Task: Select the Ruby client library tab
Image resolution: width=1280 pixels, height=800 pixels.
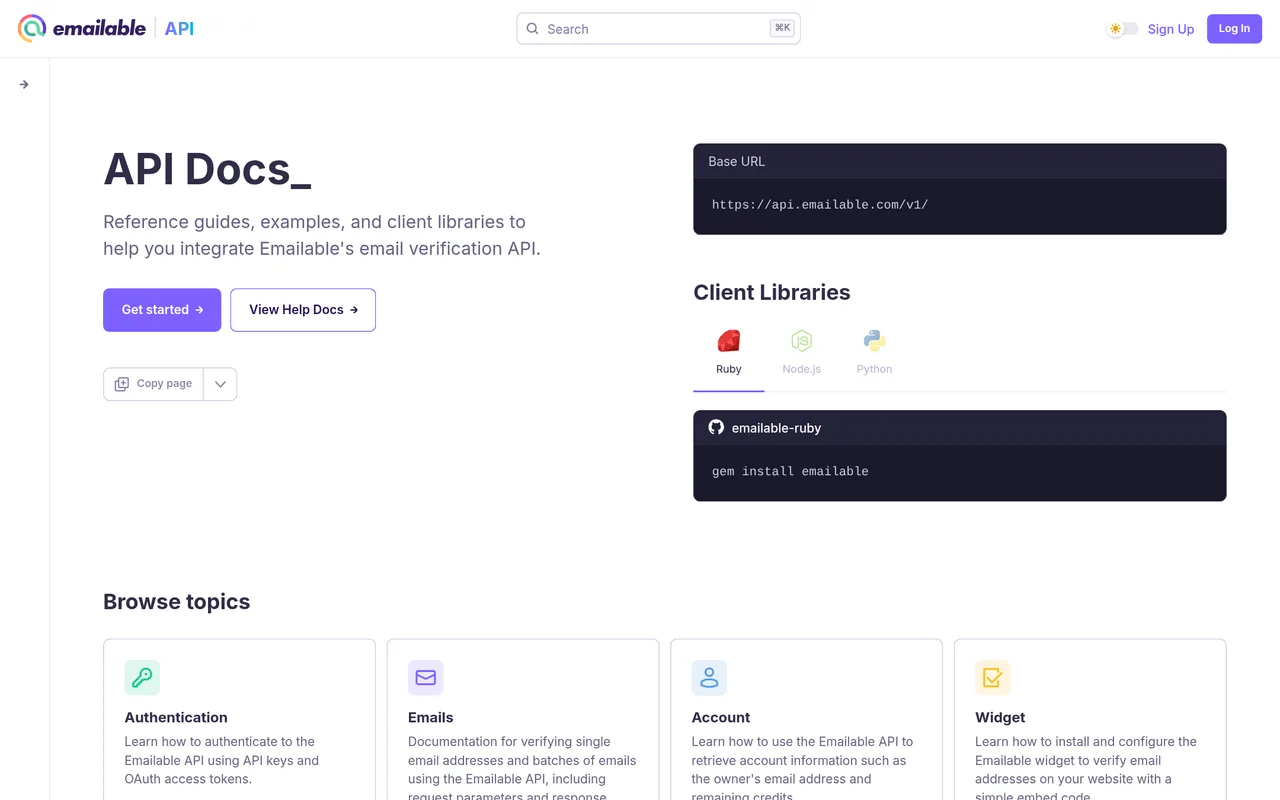Action: point(729,353)
